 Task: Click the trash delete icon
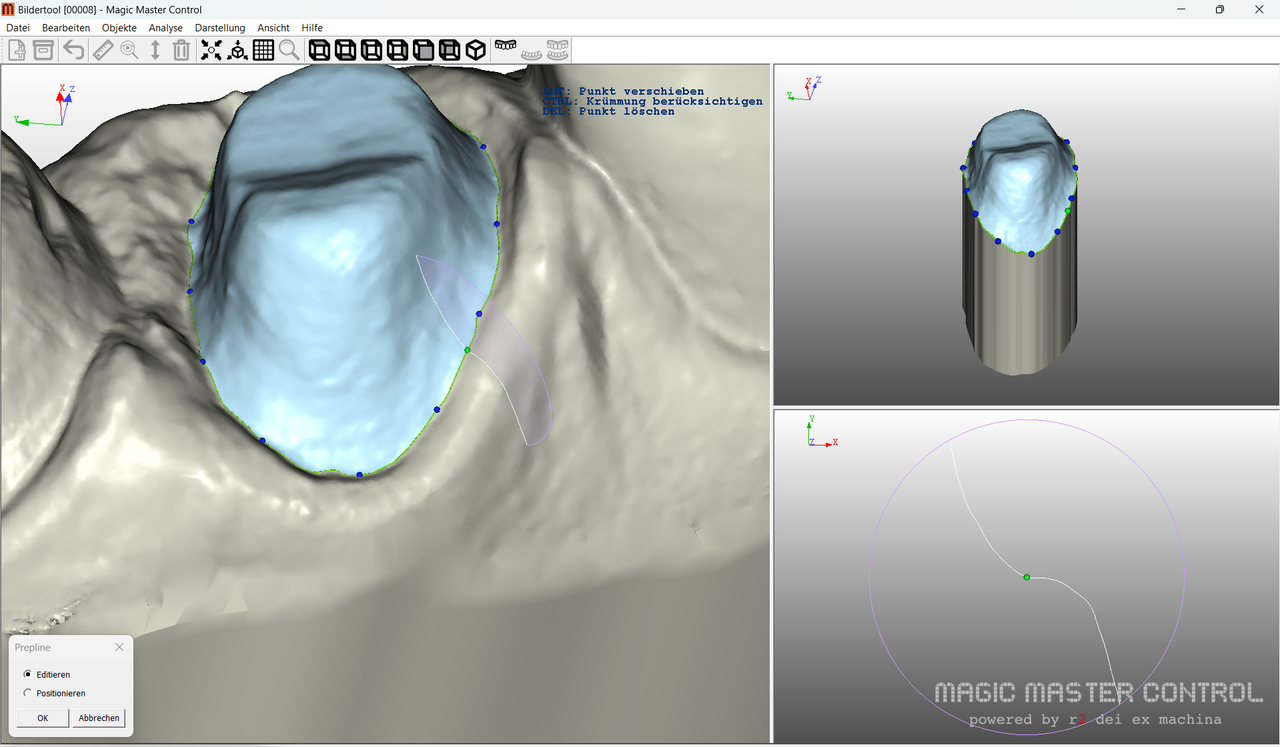[x=181, y=50]
